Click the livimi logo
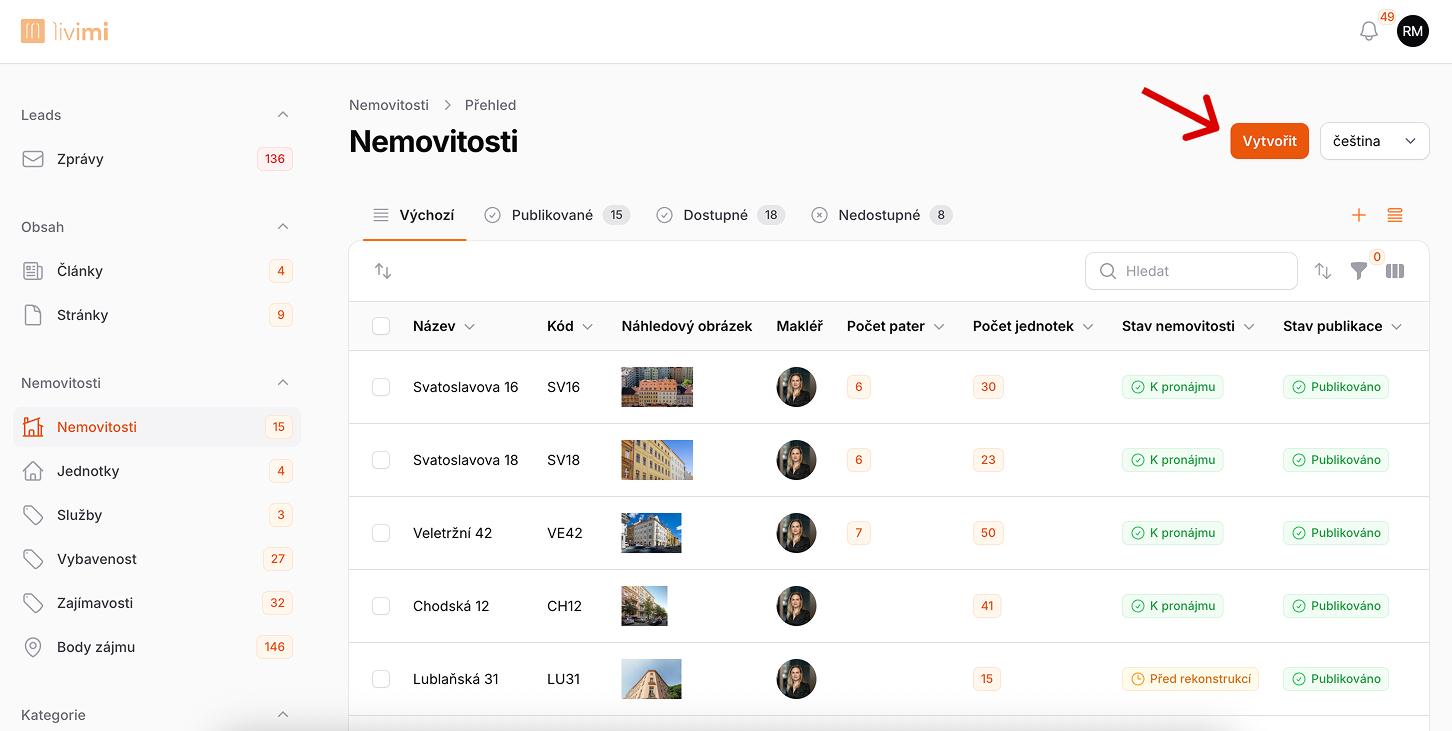 pos(64,31)
